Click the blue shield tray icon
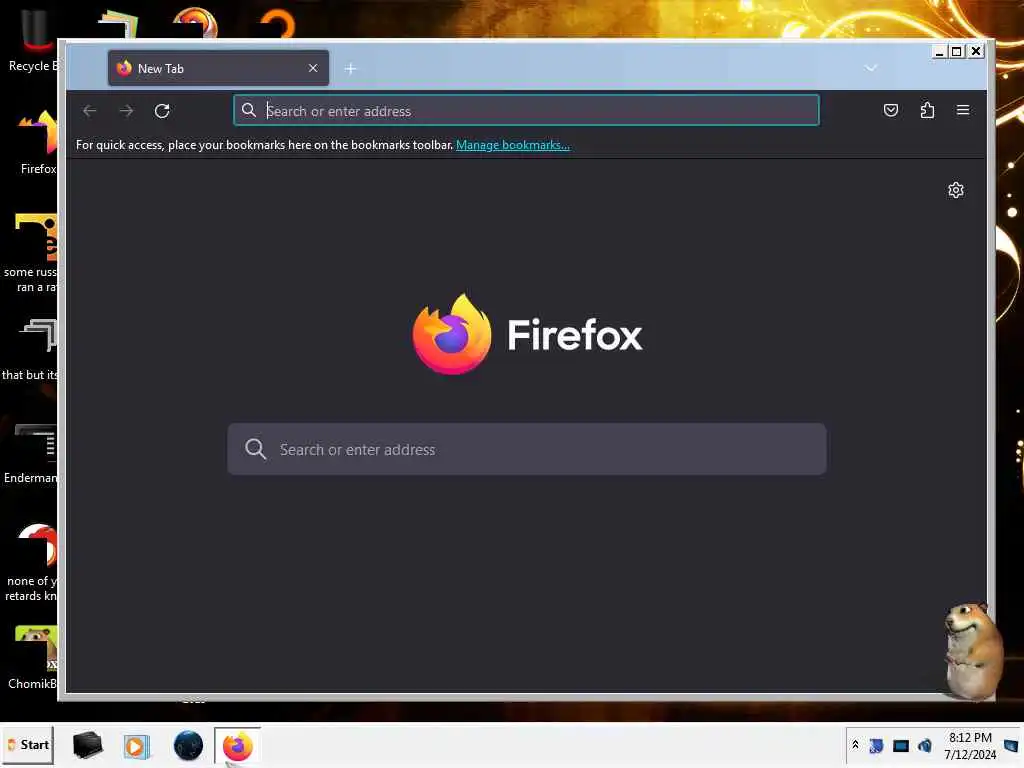The width and height of the screenshot is (1024, 768). click(x=876, y=745)
